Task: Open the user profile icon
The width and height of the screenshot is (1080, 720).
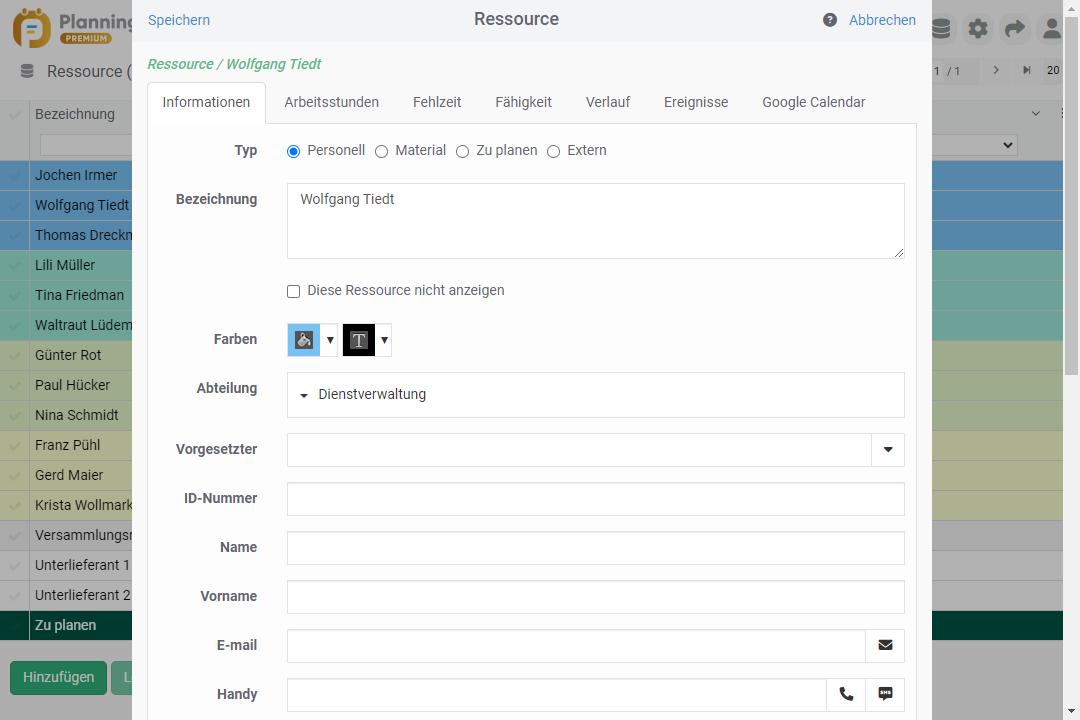Action: click(1051, 29)
